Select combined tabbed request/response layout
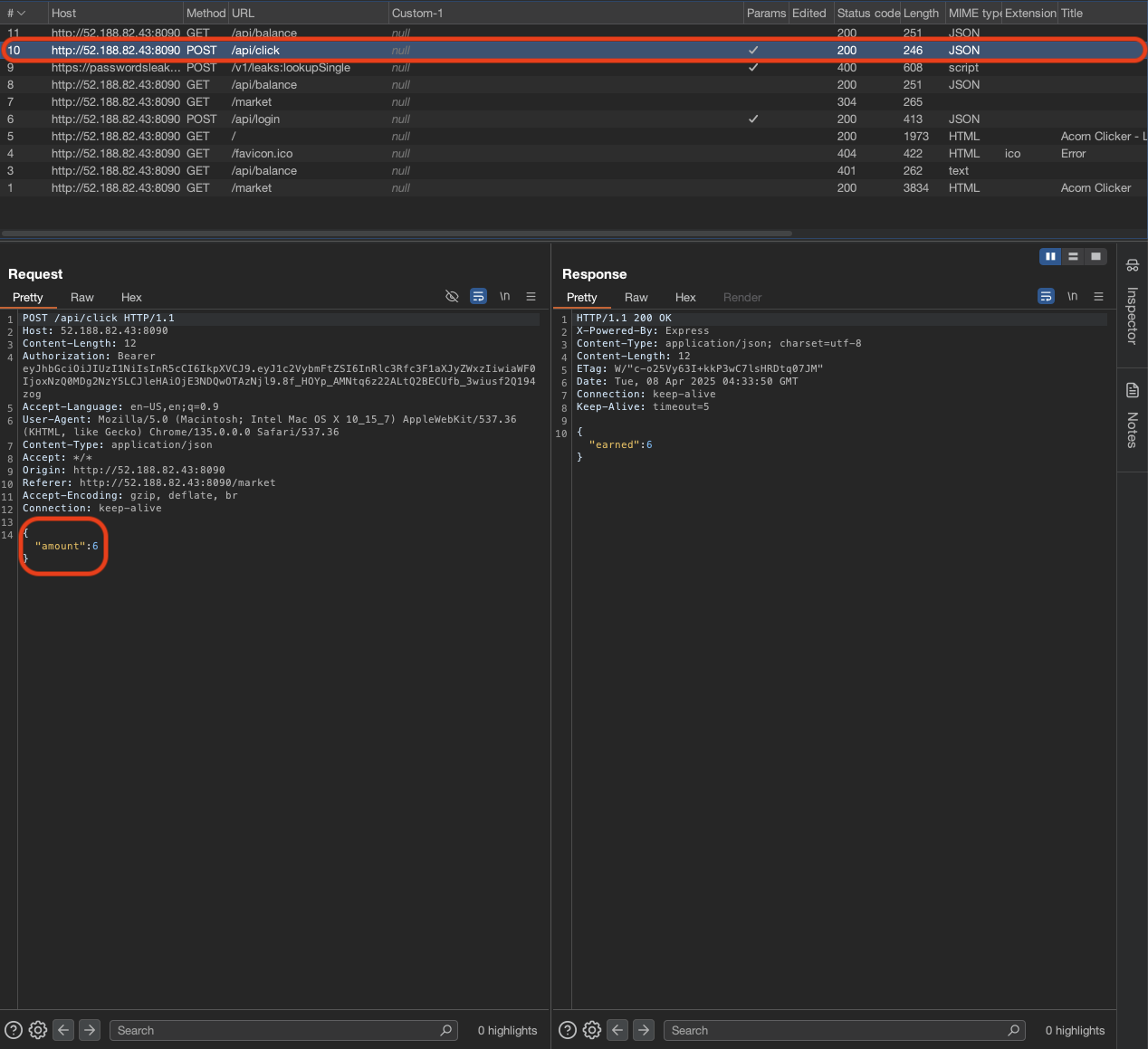Screen dimensions: 1148x1049 (x=1095, y=256)
